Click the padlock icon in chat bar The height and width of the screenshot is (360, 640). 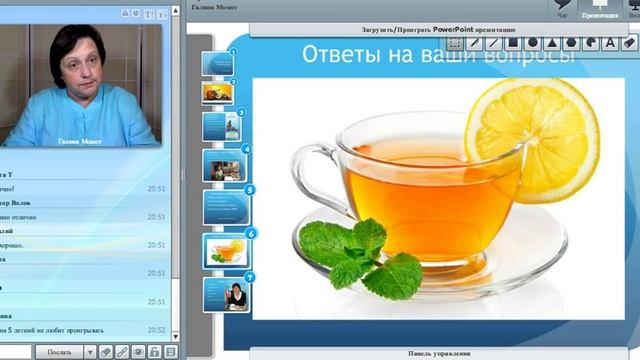tap(154, 352)
